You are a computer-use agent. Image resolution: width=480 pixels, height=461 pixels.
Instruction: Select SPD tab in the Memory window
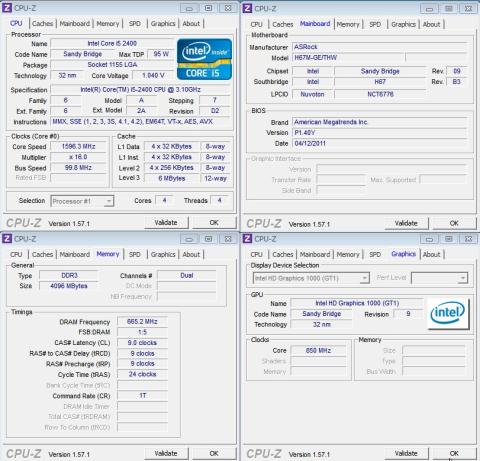135,254
